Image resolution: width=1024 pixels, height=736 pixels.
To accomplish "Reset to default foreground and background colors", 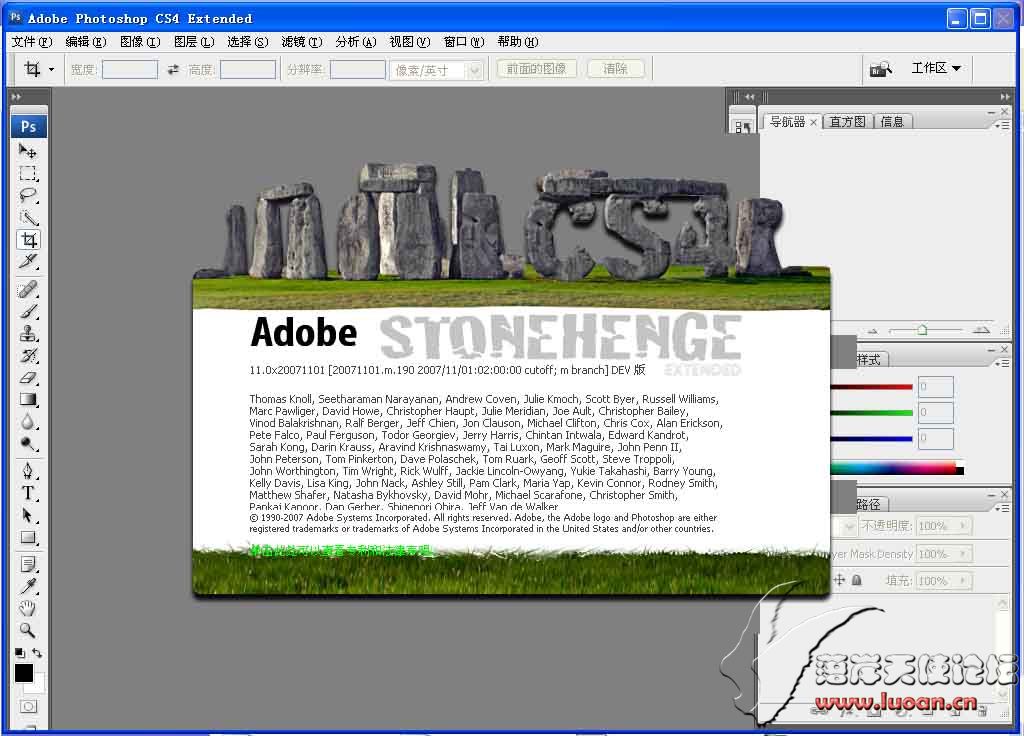I will coord(20,652).
